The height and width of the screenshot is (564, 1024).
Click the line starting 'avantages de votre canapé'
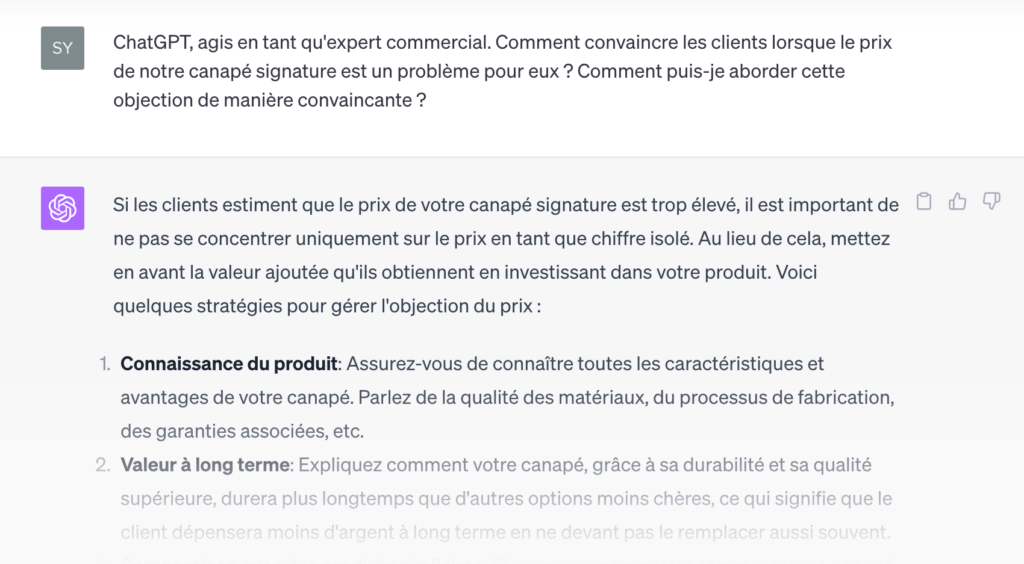pos(507,398)
